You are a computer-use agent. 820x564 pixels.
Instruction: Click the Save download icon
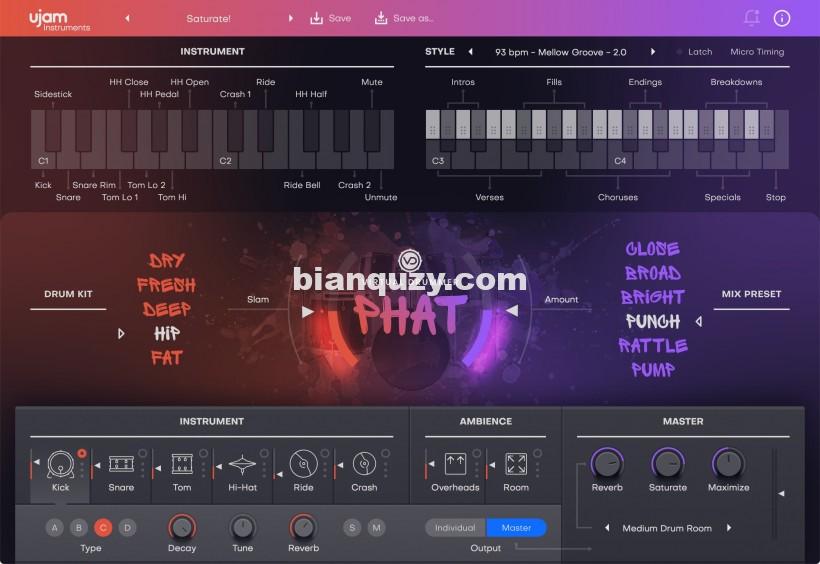tap(316, 18)
